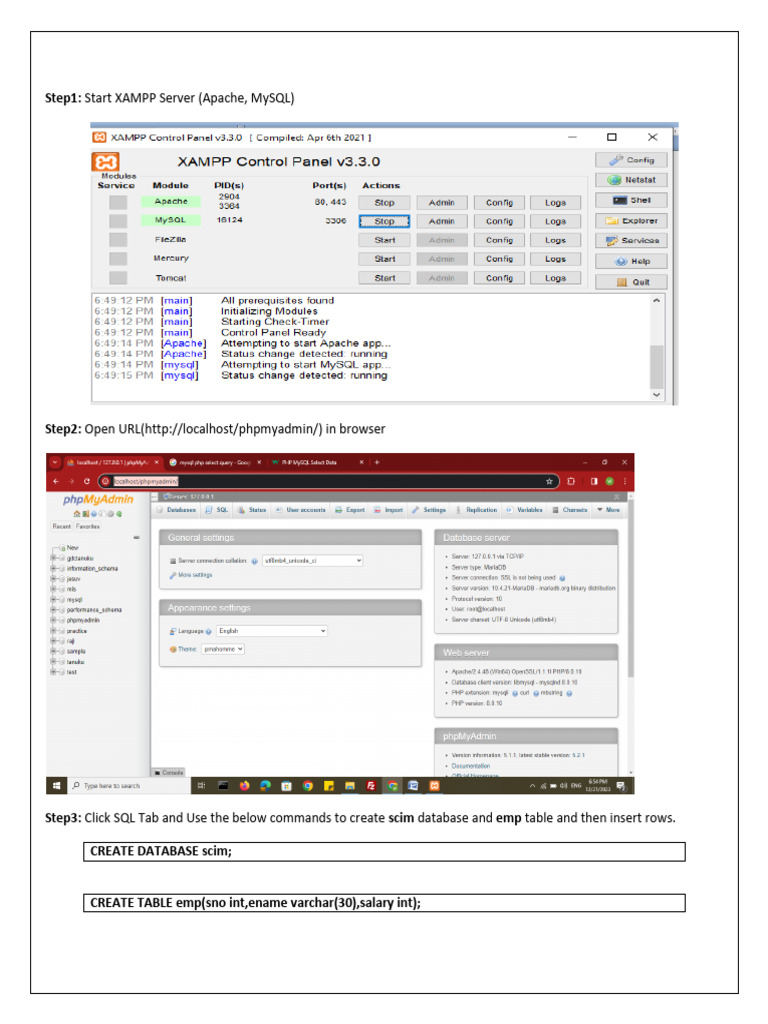Image resolution: width=768 pixels, height=1024 pixels.
Task: Launch the XAMPP Shell
Action: click(631, 200)
